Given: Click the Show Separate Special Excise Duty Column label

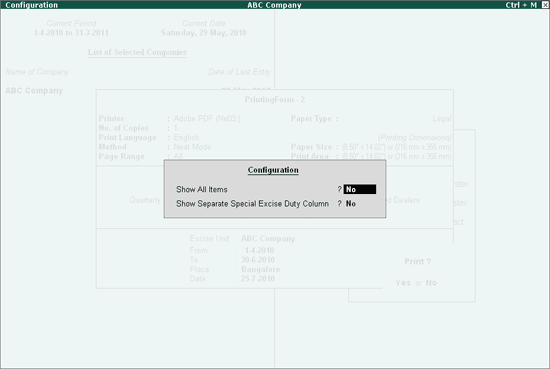Looking at the screenshot, I should point(253,204).
